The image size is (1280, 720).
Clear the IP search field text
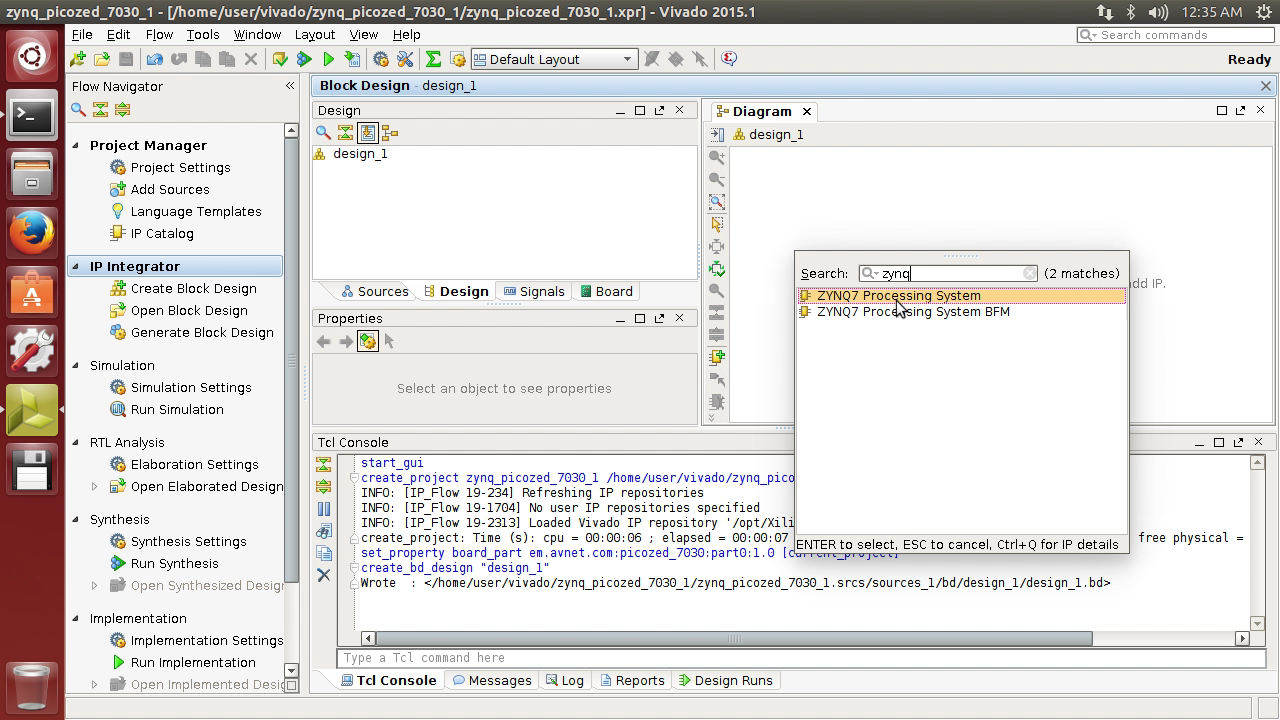[x=1030, y=273]
